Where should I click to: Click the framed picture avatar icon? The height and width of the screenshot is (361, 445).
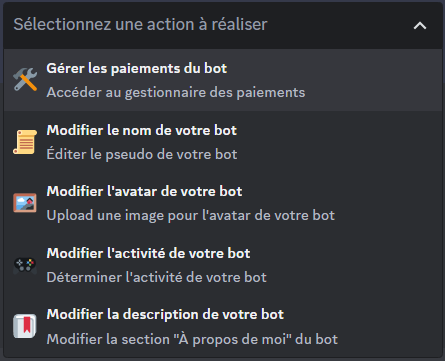[x=25, y=203]
